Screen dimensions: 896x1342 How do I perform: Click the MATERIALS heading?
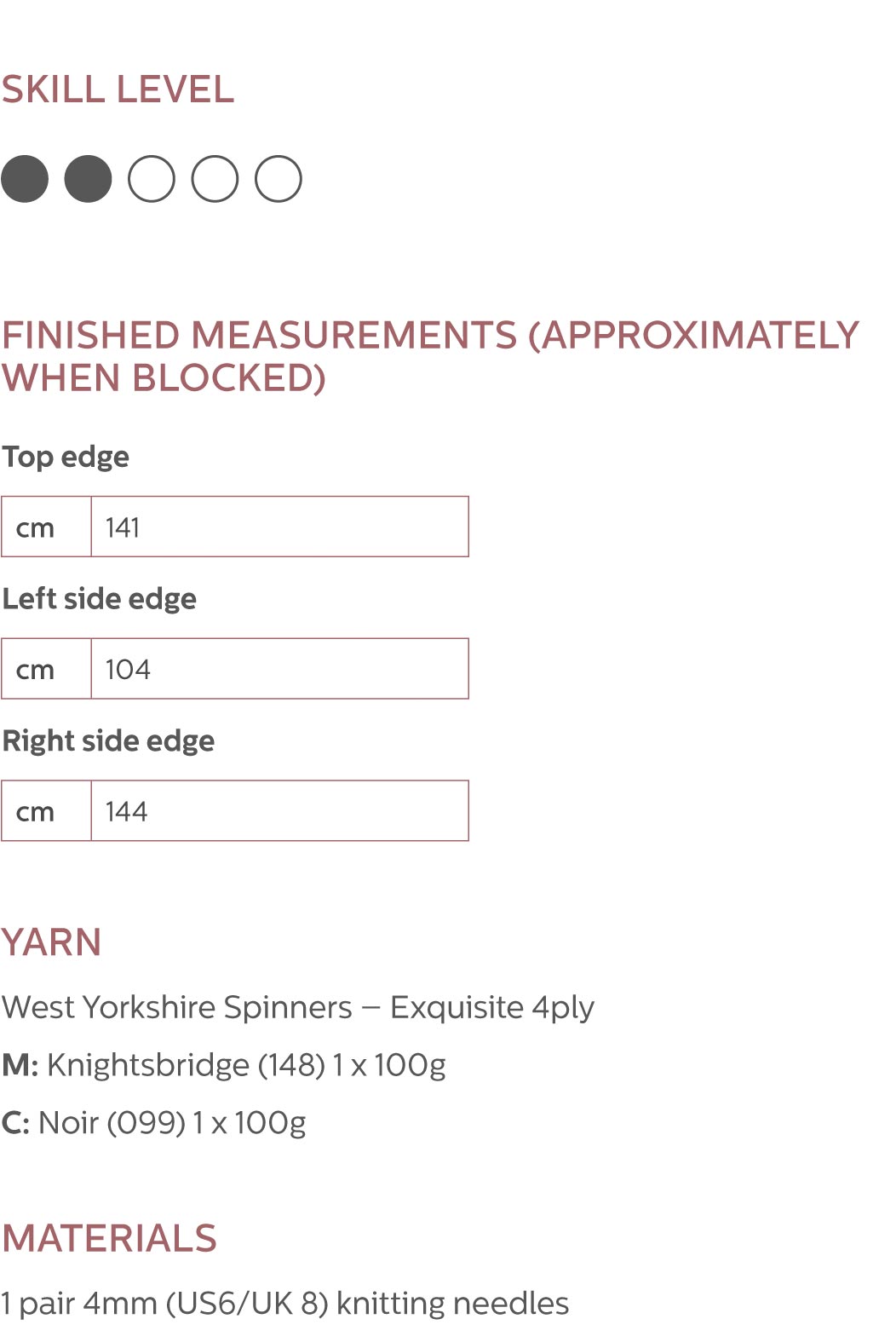pyautogui.click(x=109, y=1238)
